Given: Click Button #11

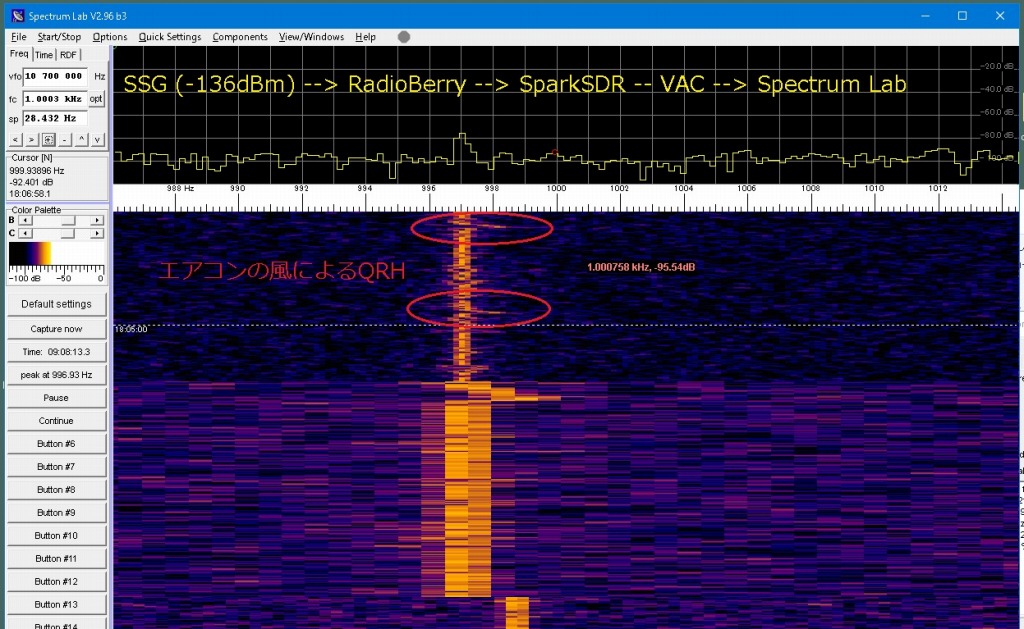Looking at the screenshot, I should (56, 558).
